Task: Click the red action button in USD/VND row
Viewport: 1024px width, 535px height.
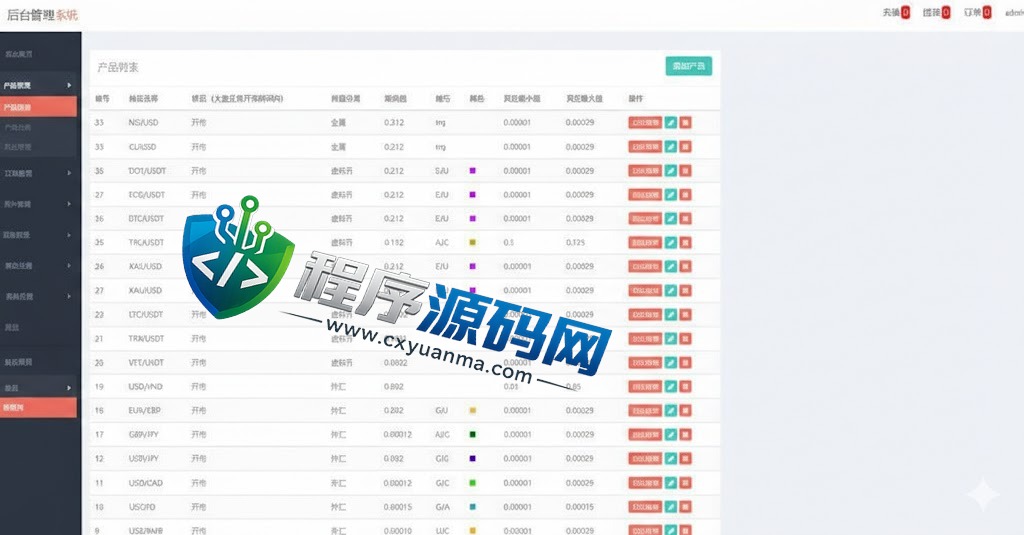Action: coord(645,387)
